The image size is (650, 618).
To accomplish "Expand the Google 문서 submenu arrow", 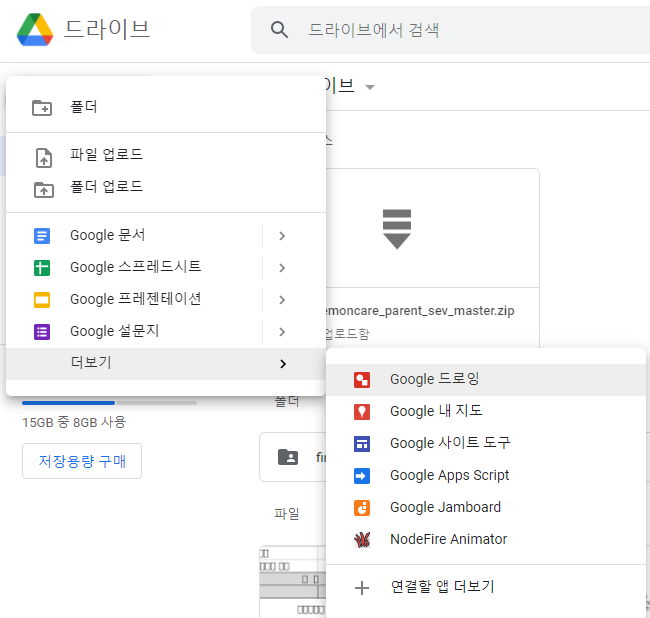I will tap(282, 236).
